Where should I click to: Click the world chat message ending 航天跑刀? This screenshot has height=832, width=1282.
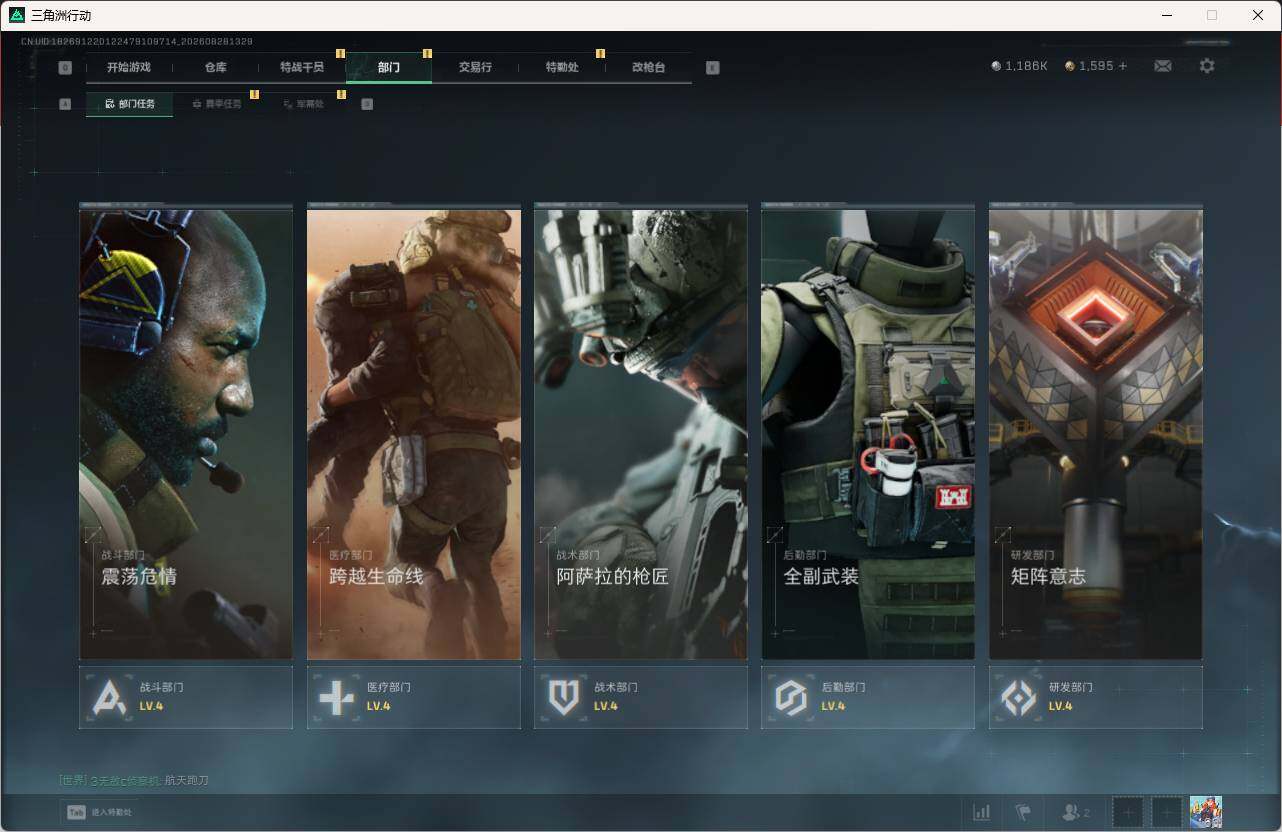click(x=134, y=780)
